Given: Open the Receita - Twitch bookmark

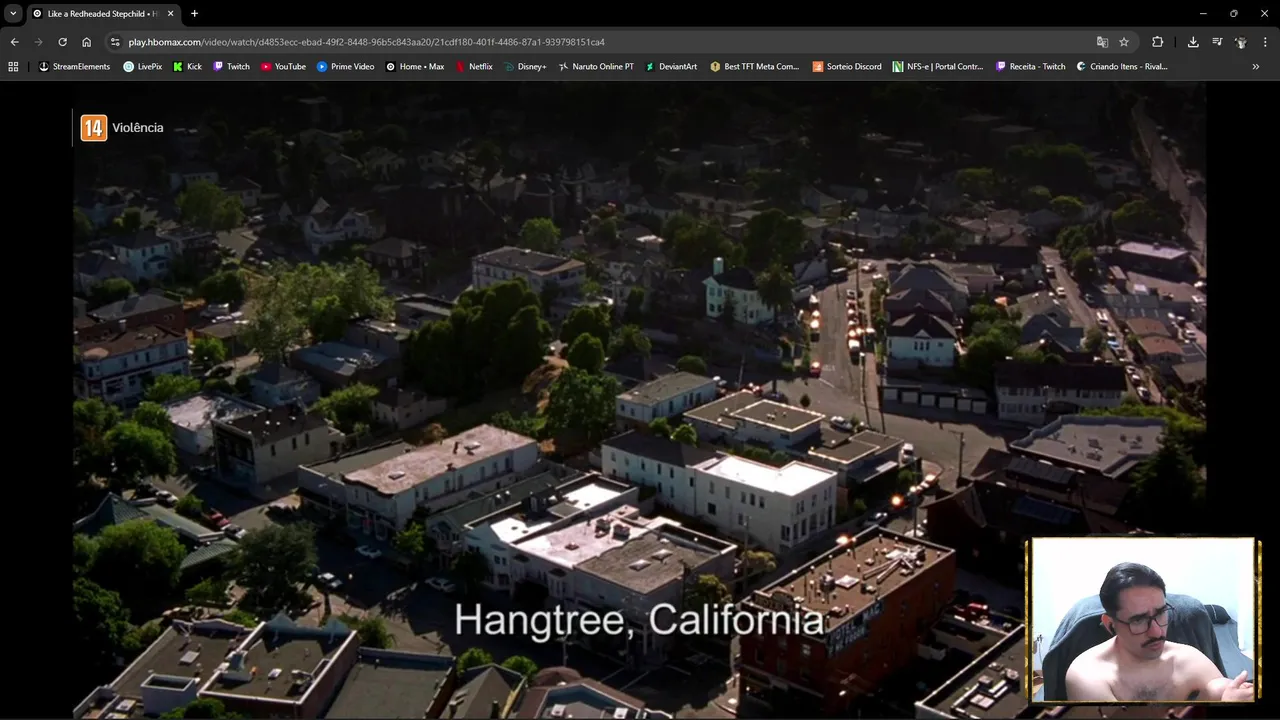Looking at the screenshot, I should [x=1030, y=67].
